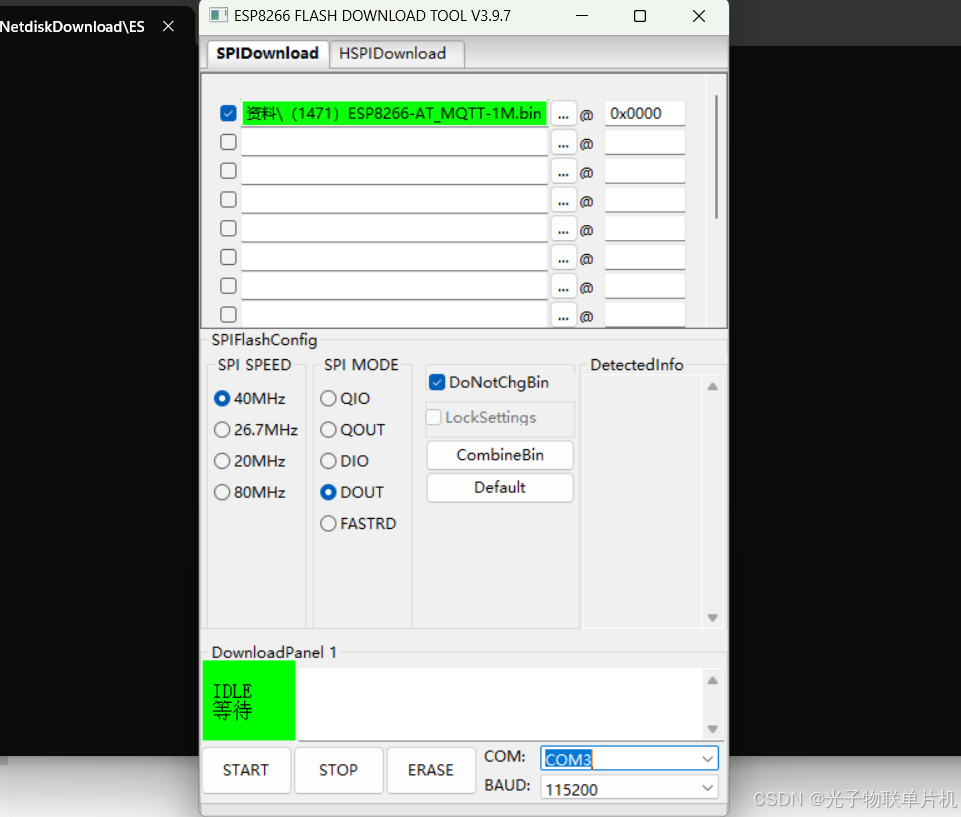Browse file for the fifth firmware row
Image resolution: width=961 pixels, height=817 pixels.
click(563, 229)
